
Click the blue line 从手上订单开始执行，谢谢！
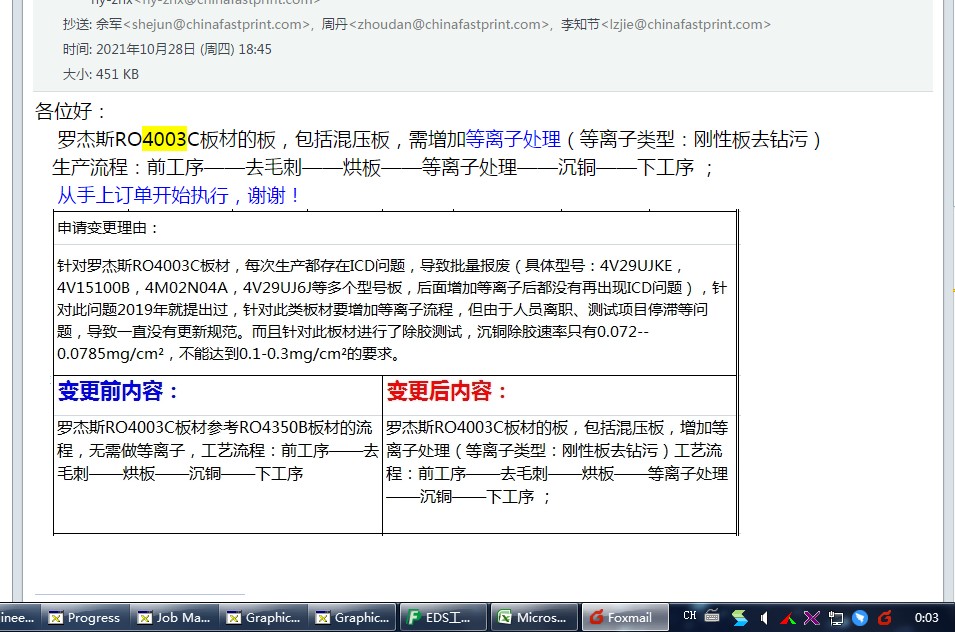coord(178,195)
